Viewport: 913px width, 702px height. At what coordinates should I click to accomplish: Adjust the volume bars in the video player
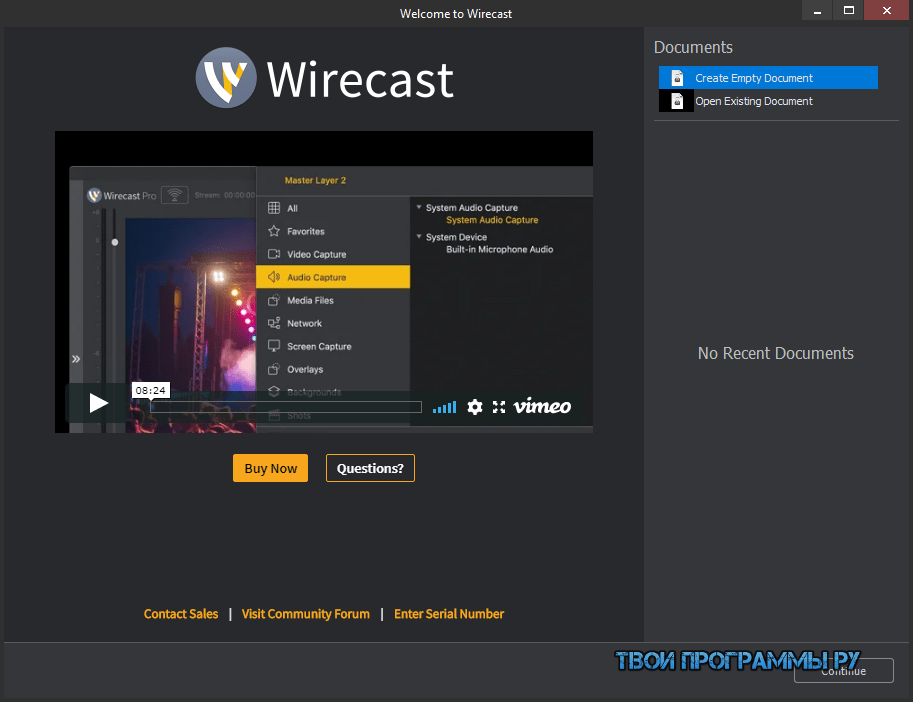click(x=444, y=407)
